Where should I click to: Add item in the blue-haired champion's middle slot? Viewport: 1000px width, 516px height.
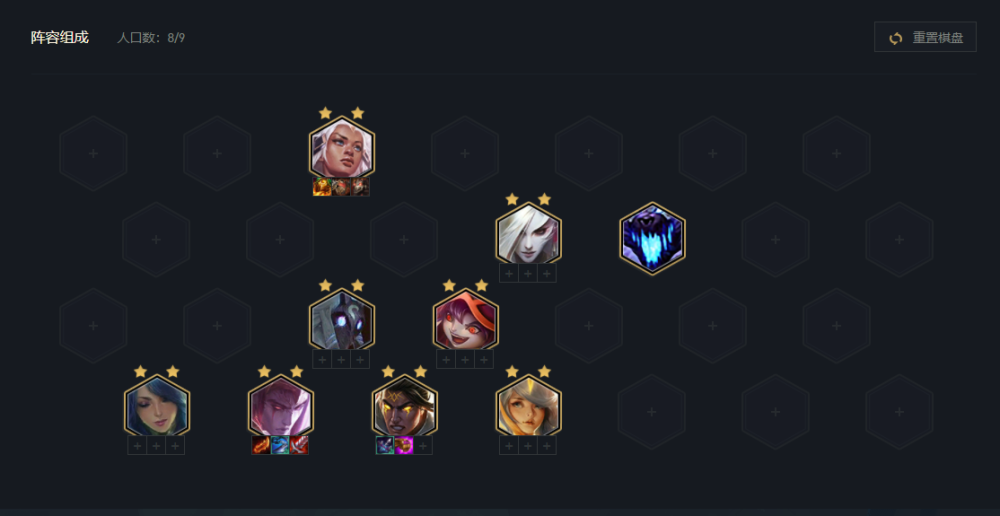pos(156,445)
